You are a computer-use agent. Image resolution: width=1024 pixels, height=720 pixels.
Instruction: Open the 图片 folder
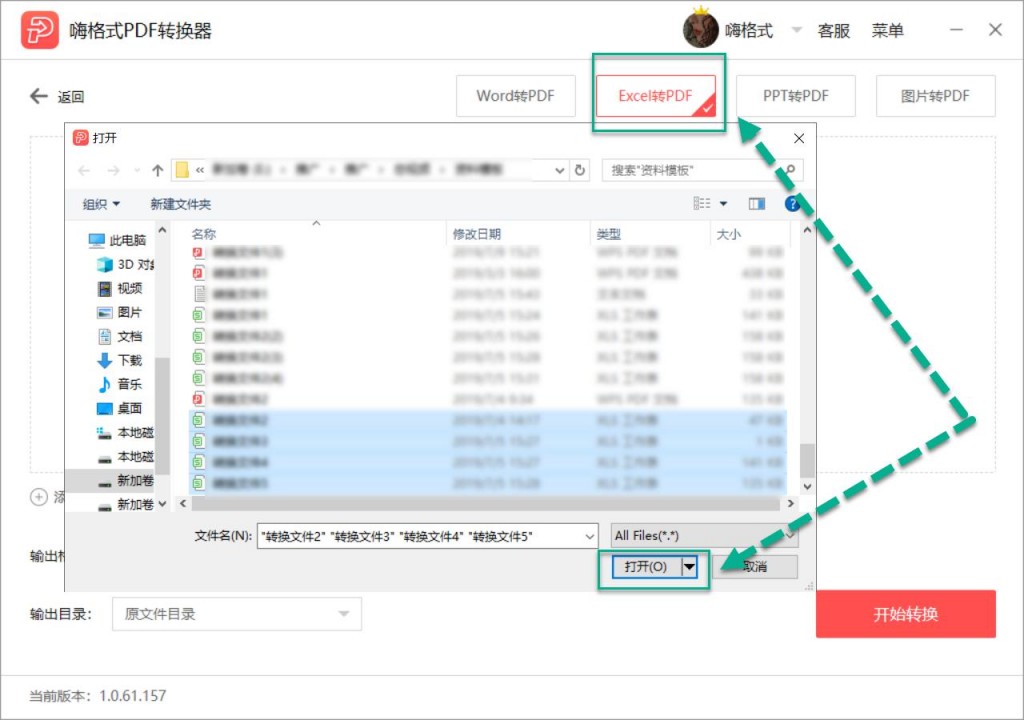(x=120, y=312)
